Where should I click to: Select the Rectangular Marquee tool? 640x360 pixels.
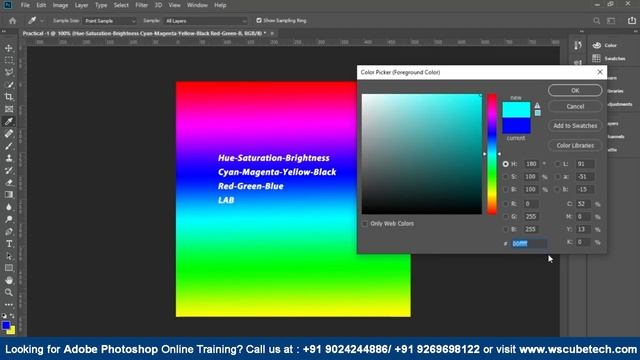coord(9,60)
